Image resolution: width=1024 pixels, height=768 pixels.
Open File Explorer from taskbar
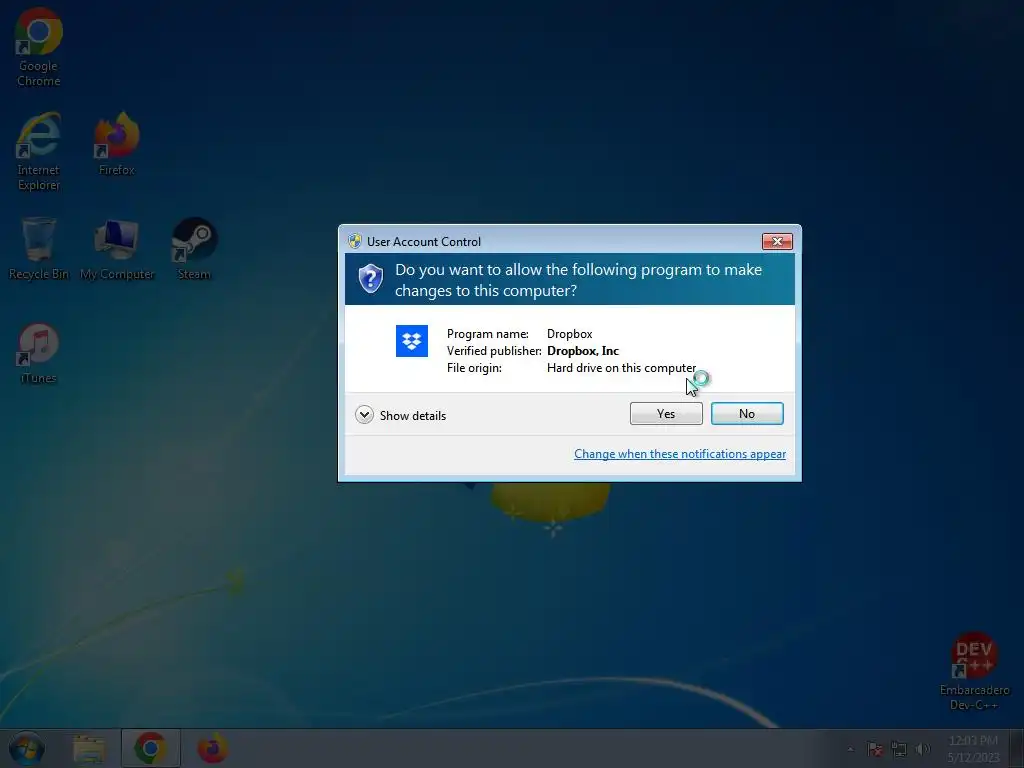click(x=88, y=748)
